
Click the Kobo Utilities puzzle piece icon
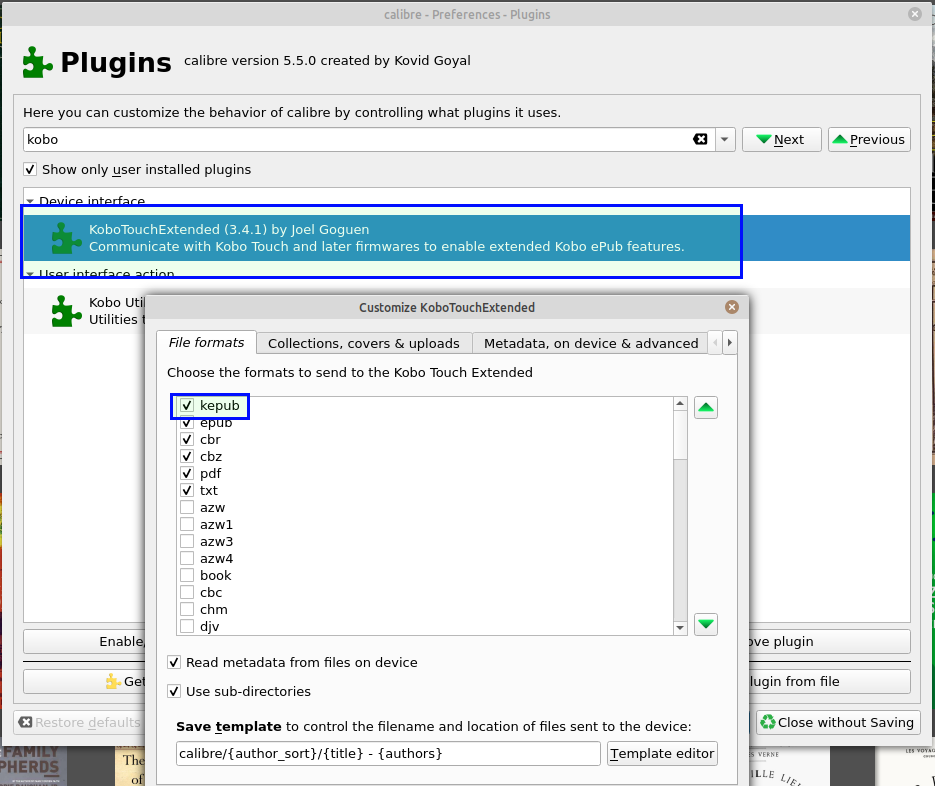[66, 311]
